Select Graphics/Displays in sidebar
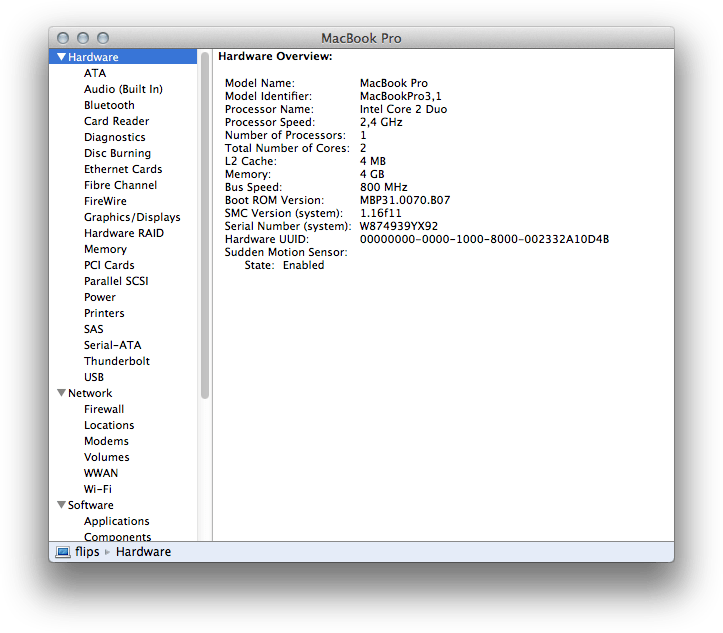The width and height of the screenshot is (723, 633). [x=132, y=217]
